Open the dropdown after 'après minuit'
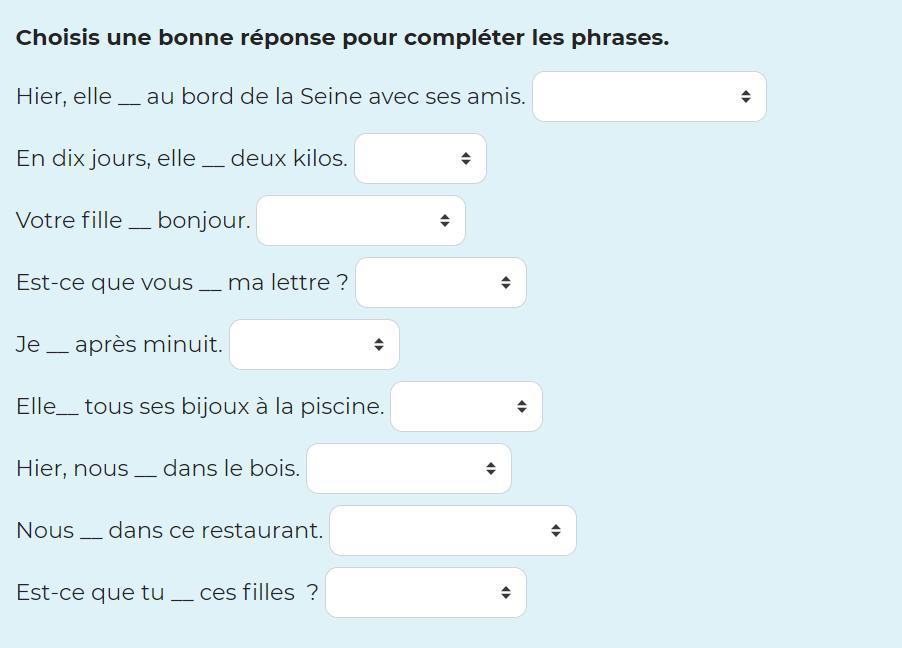 [314, 345]
